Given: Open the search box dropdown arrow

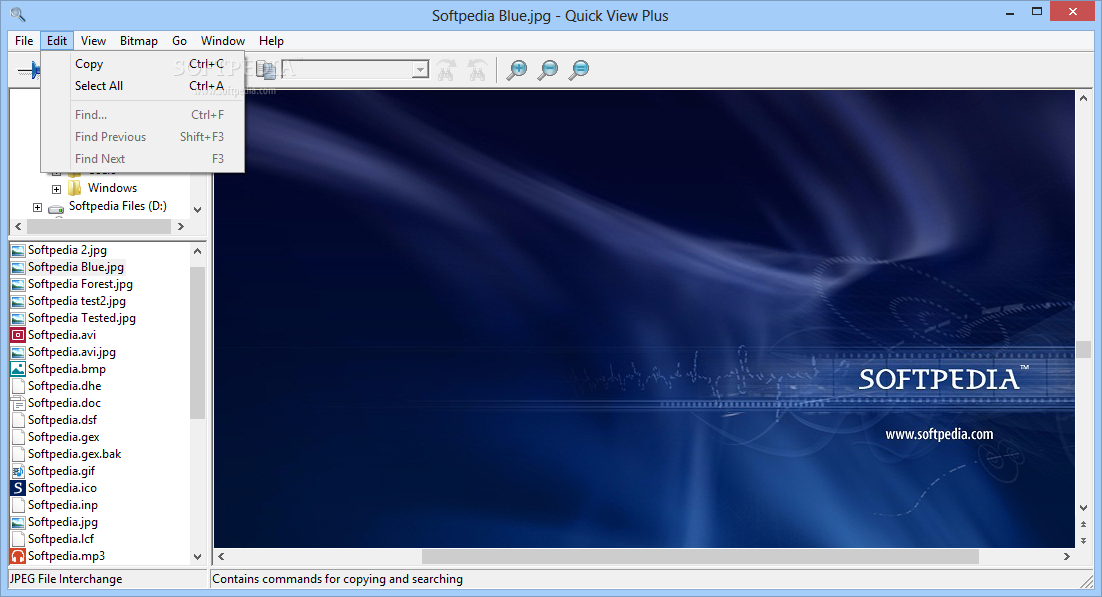Looking at the screenshot, I should (420, 69).
